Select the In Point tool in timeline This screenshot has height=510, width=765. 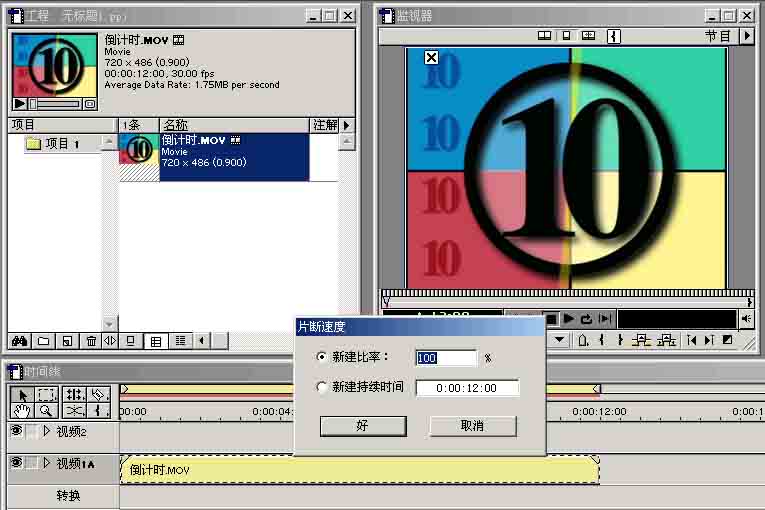click(99, 411)
